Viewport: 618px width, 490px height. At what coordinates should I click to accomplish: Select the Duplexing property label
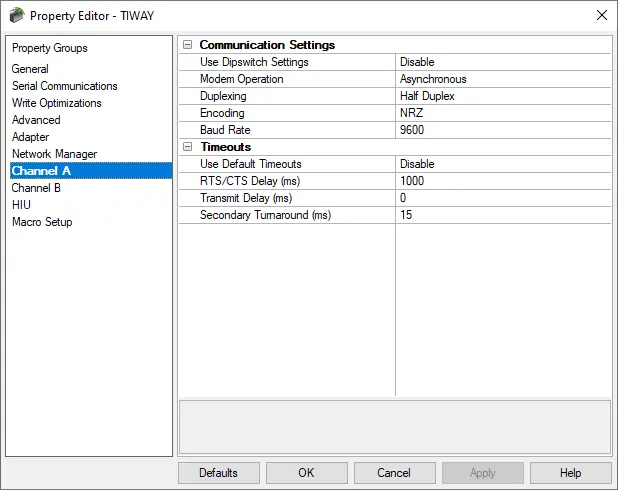point(223,96)
